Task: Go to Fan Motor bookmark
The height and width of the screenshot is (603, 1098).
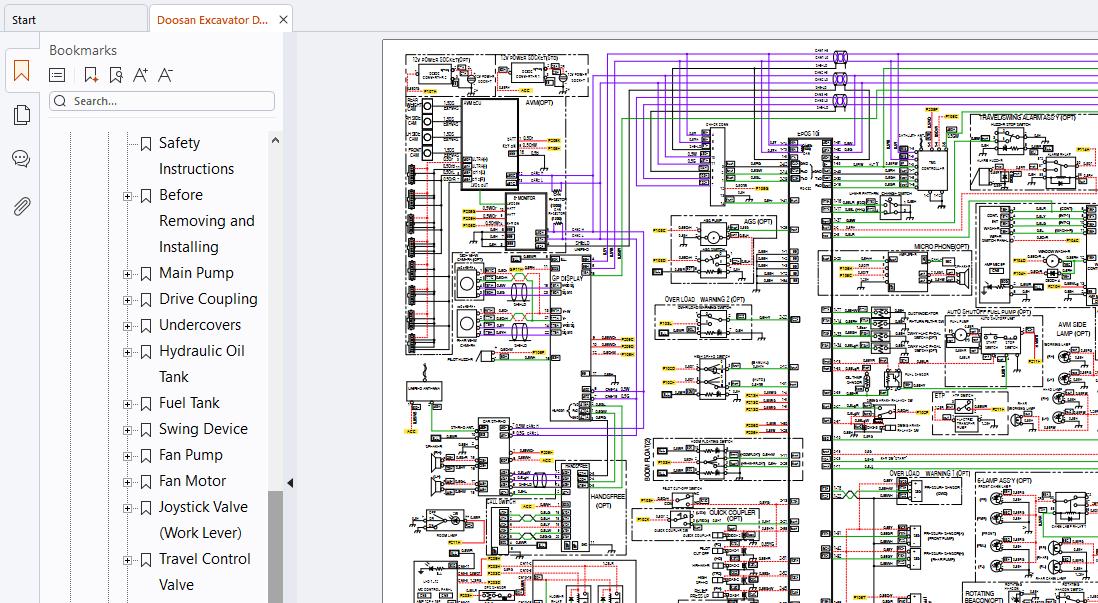Action: click(x=193, y=480)
